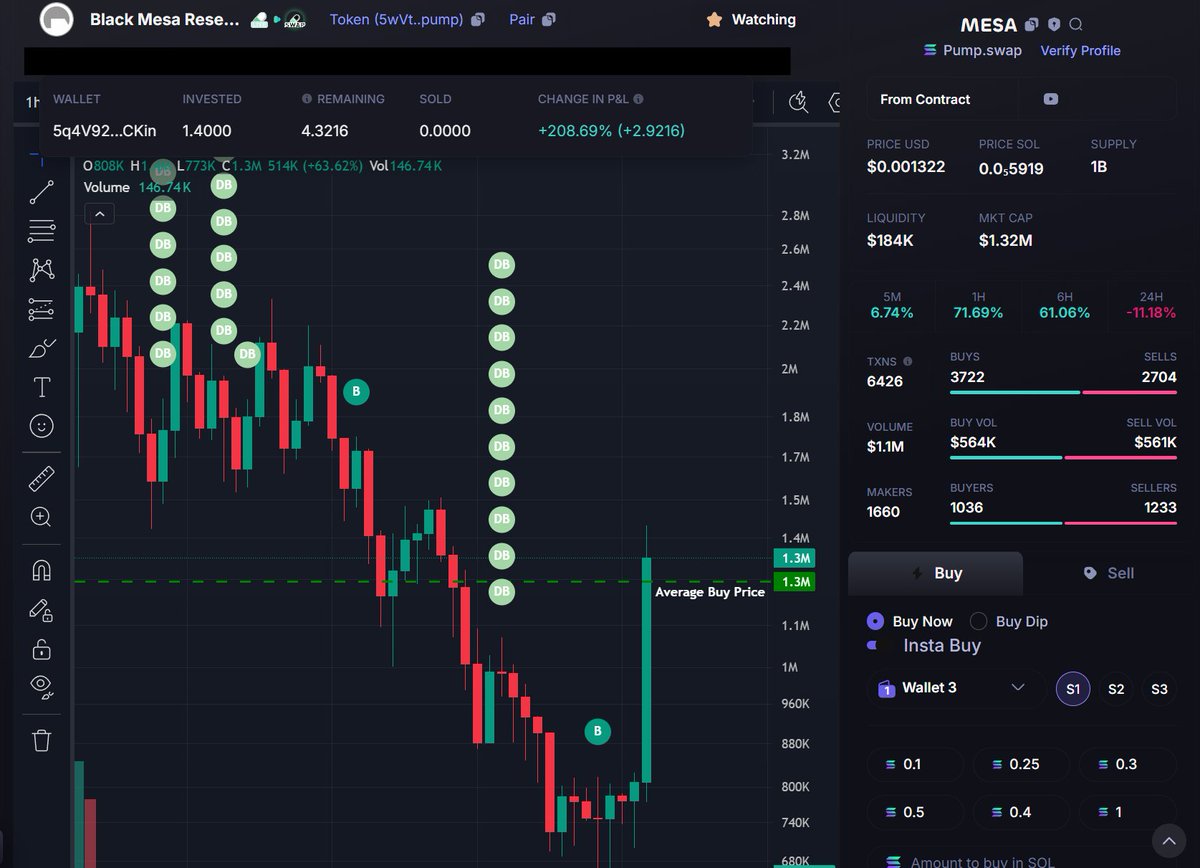Search MESA with magnifier icon
The height and width of the screenshot is (868, 1200).
tap(1076, 24)
